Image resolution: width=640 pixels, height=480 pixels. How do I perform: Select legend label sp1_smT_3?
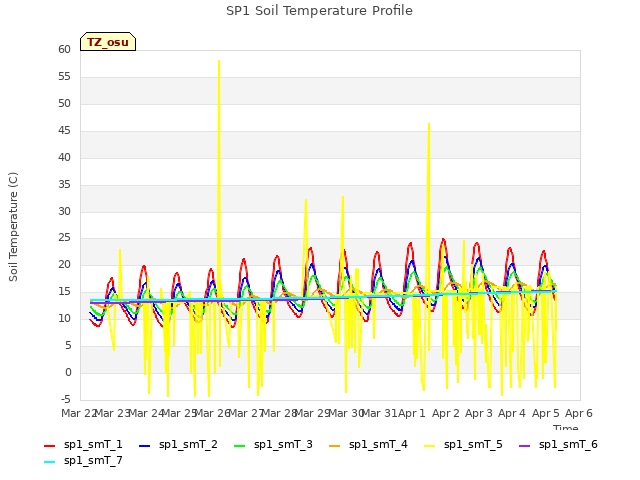pos(283,444)
